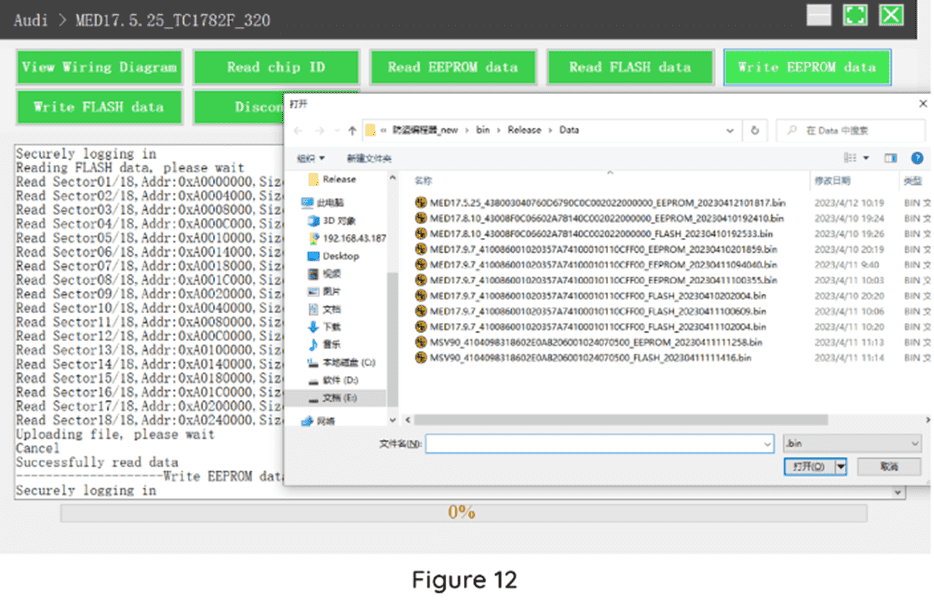Click Read EEPROM data button
The width and height of the screenshot is (934, 601).
click(x=453, y=67)
